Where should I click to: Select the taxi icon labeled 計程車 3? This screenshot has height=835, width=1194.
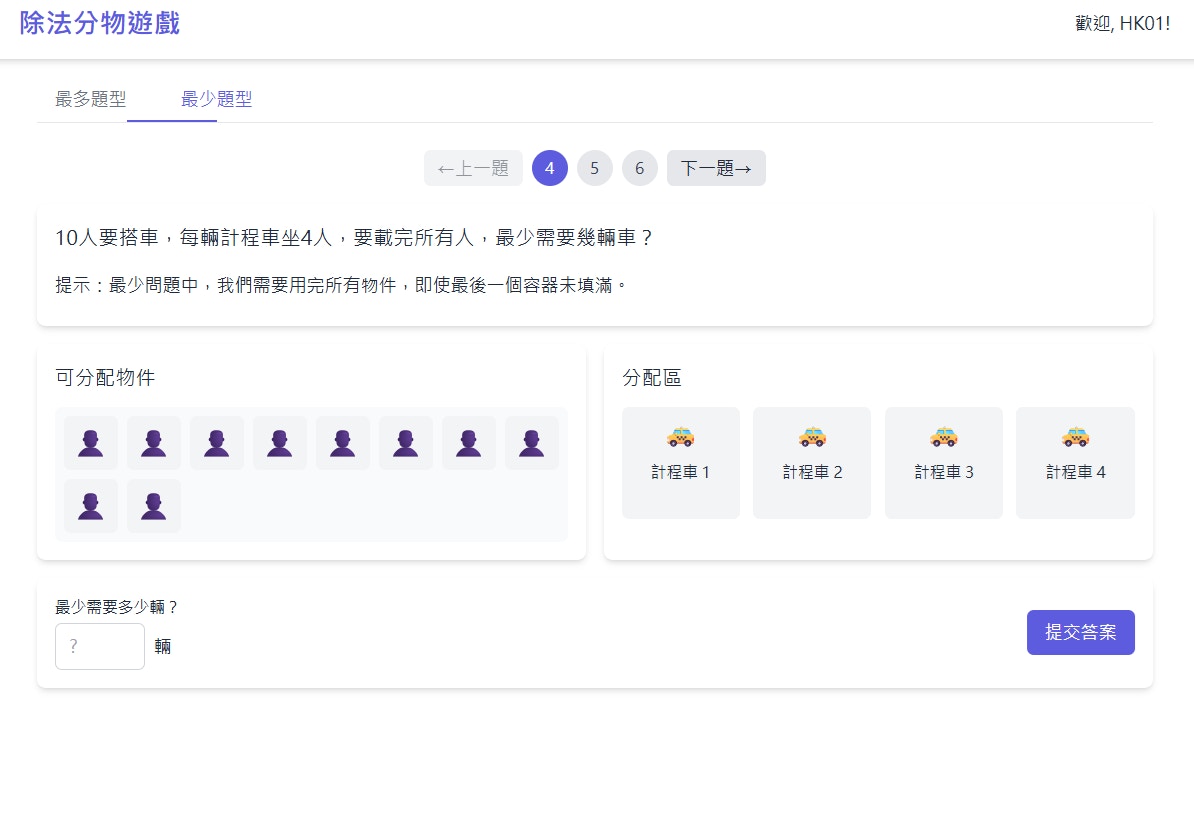(943, 436)
